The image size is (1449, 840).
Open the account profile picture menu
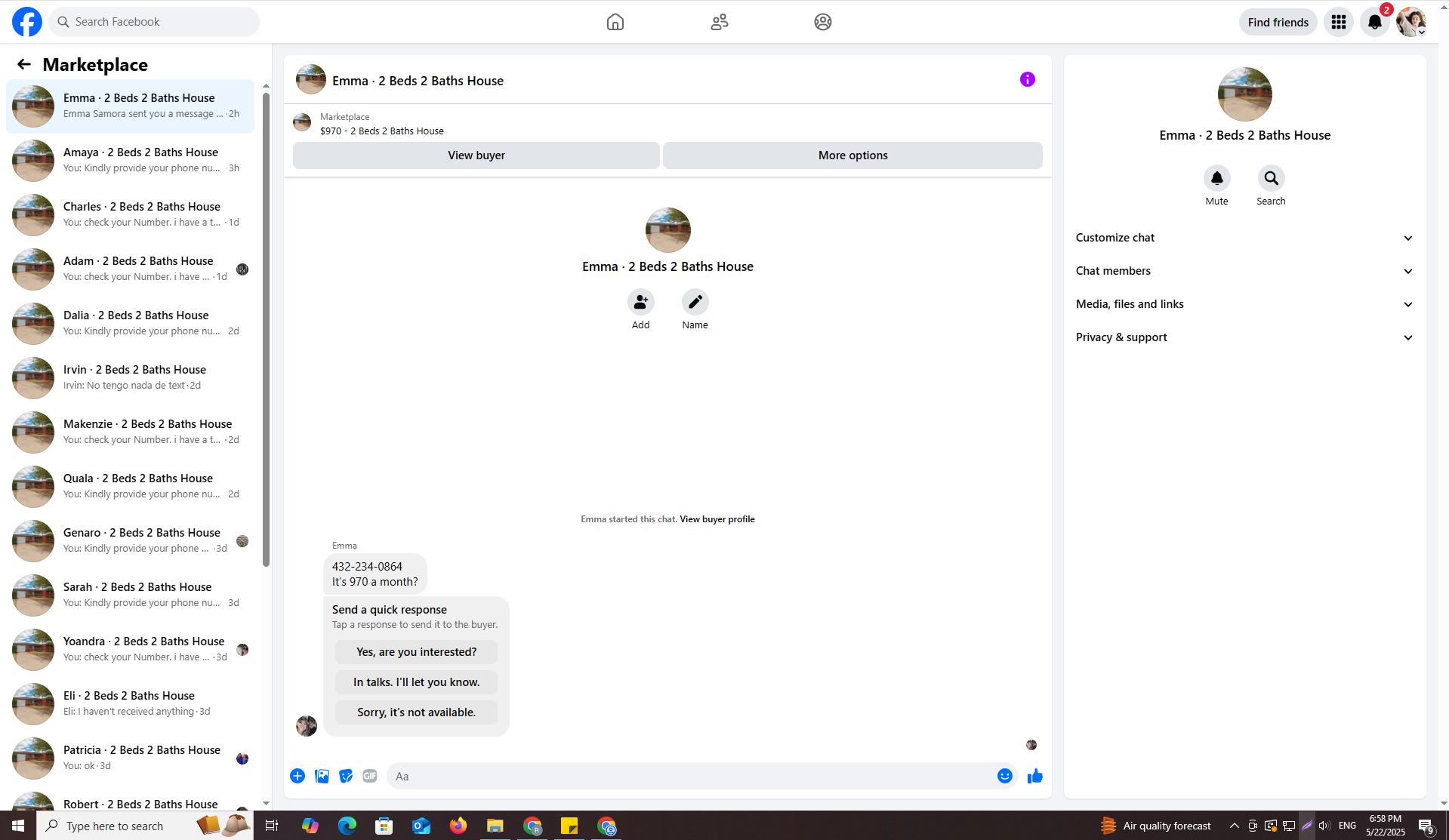pos(1411,22)
